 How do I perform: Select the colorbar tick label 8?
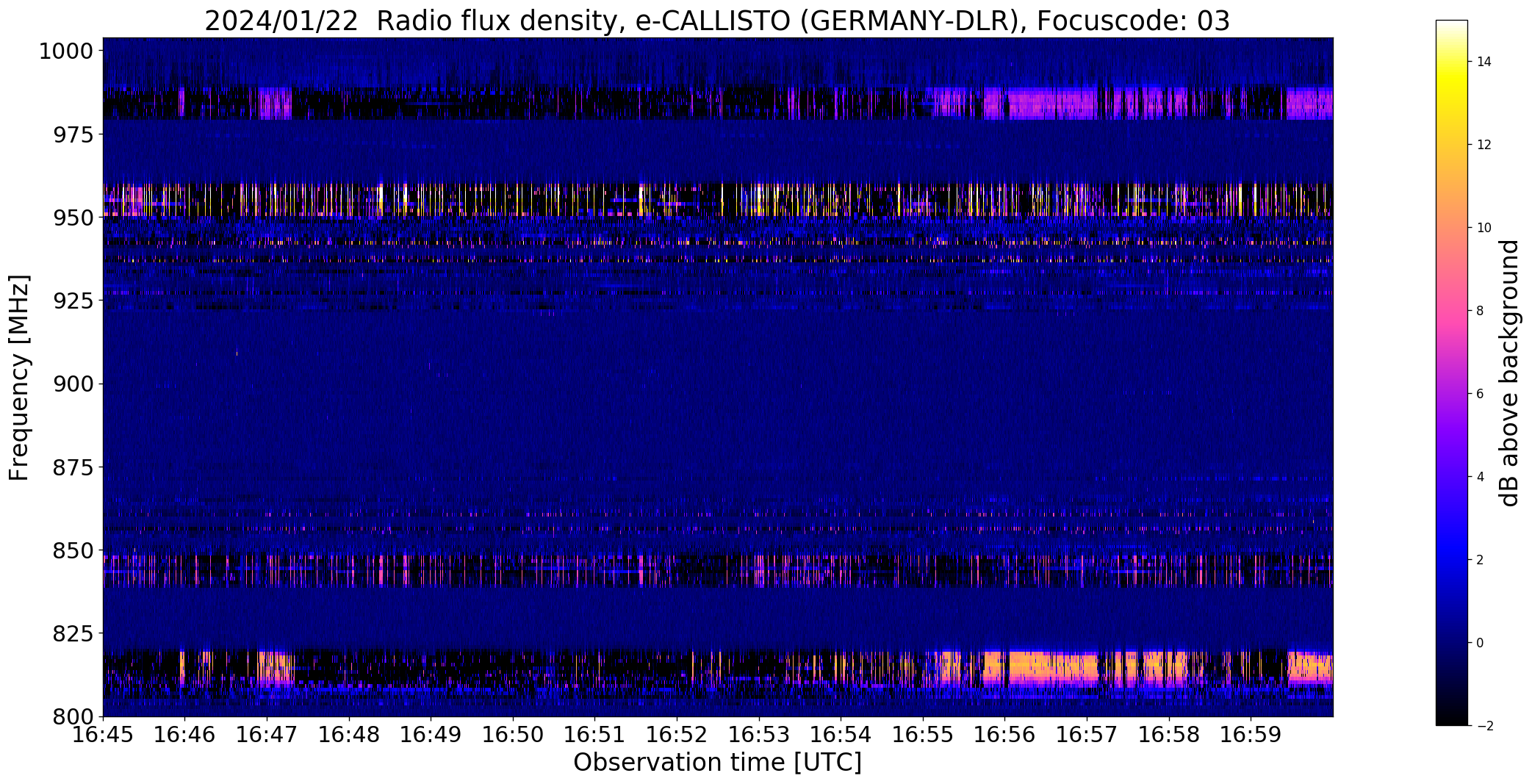pyautogui.click(x=1480, y=311)
